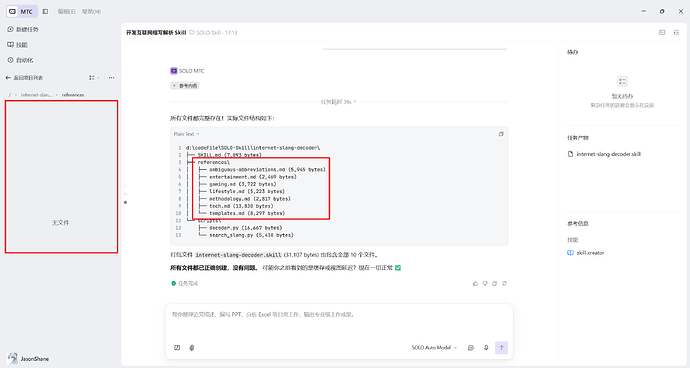Open SOLO Auto Model selector
Image resolution: width=690 pixels, height=368 pixels.
pos(434,348)
